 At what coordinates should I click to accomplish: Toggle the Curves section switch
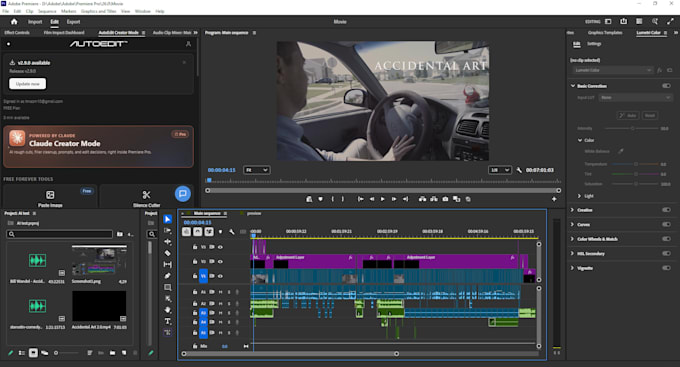click(x=666, y=224)
